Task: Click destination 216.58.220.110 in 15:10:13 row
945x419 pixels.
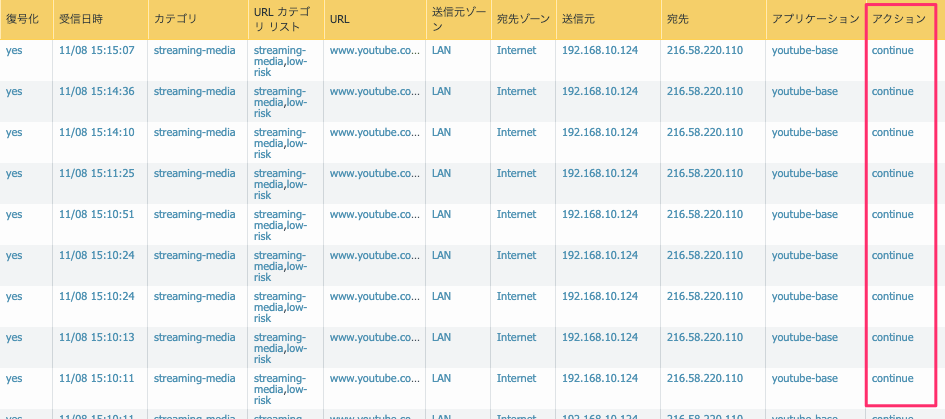Action: [x=705, y=338]
